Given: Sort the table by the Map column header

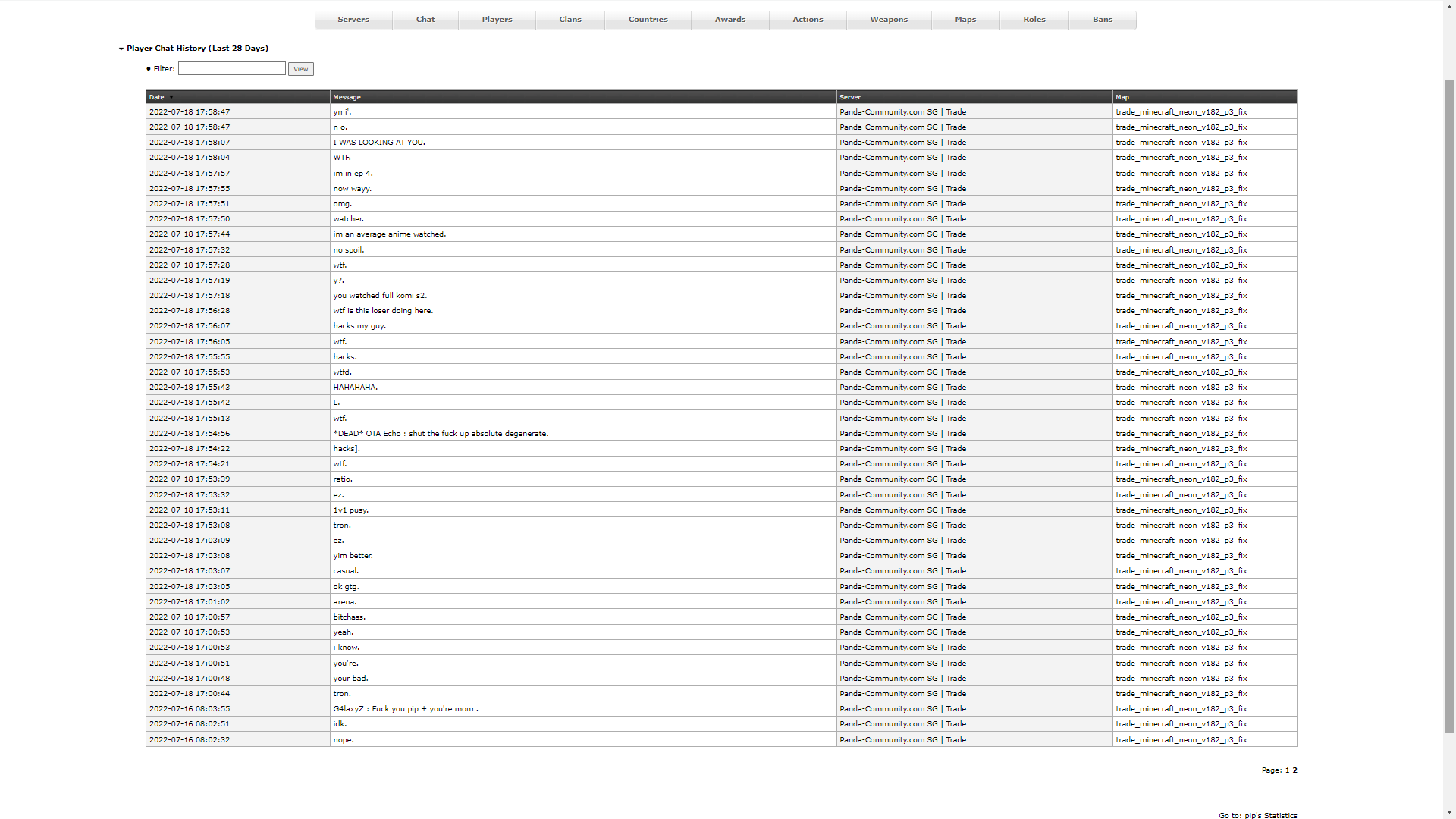Looking at the screenshot, I should [1122, 97].
